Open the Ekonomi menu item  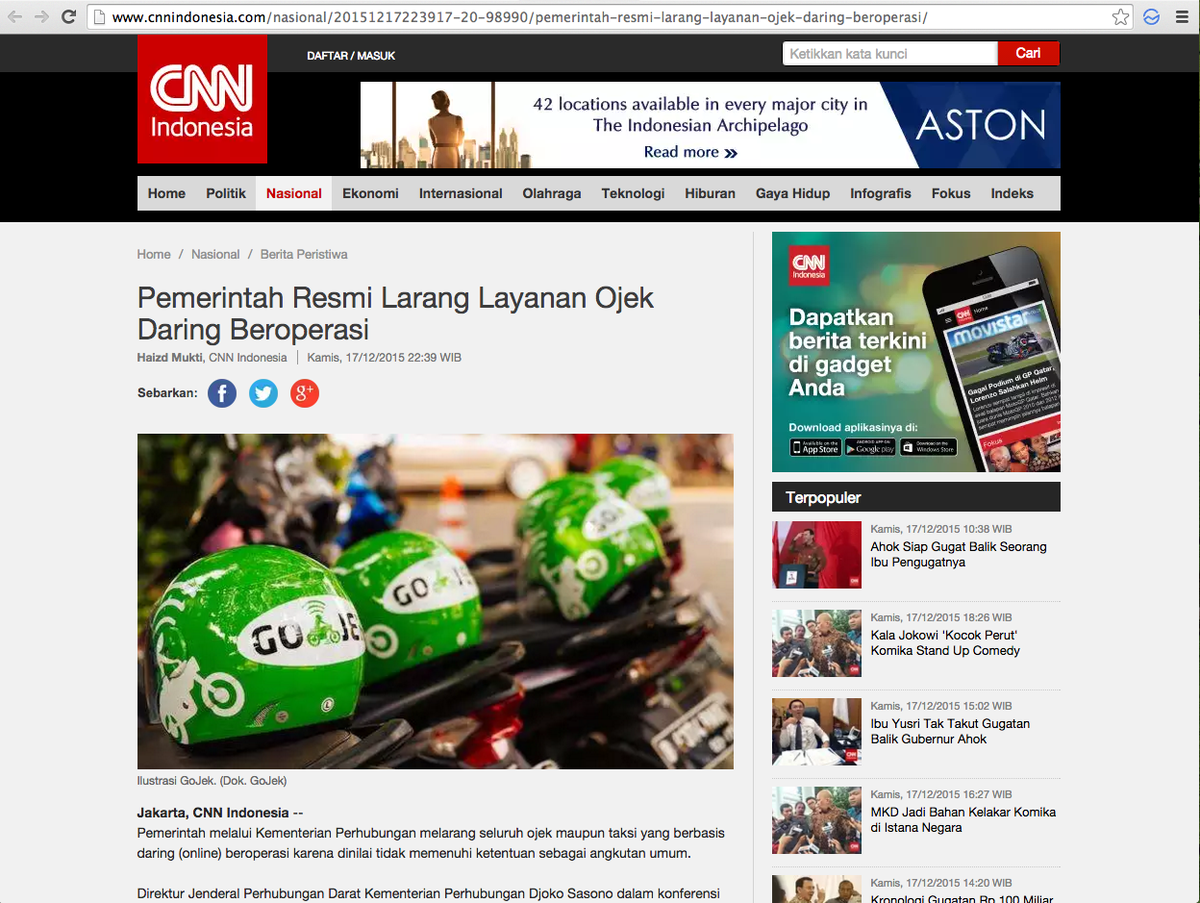[x=370, y=193]
